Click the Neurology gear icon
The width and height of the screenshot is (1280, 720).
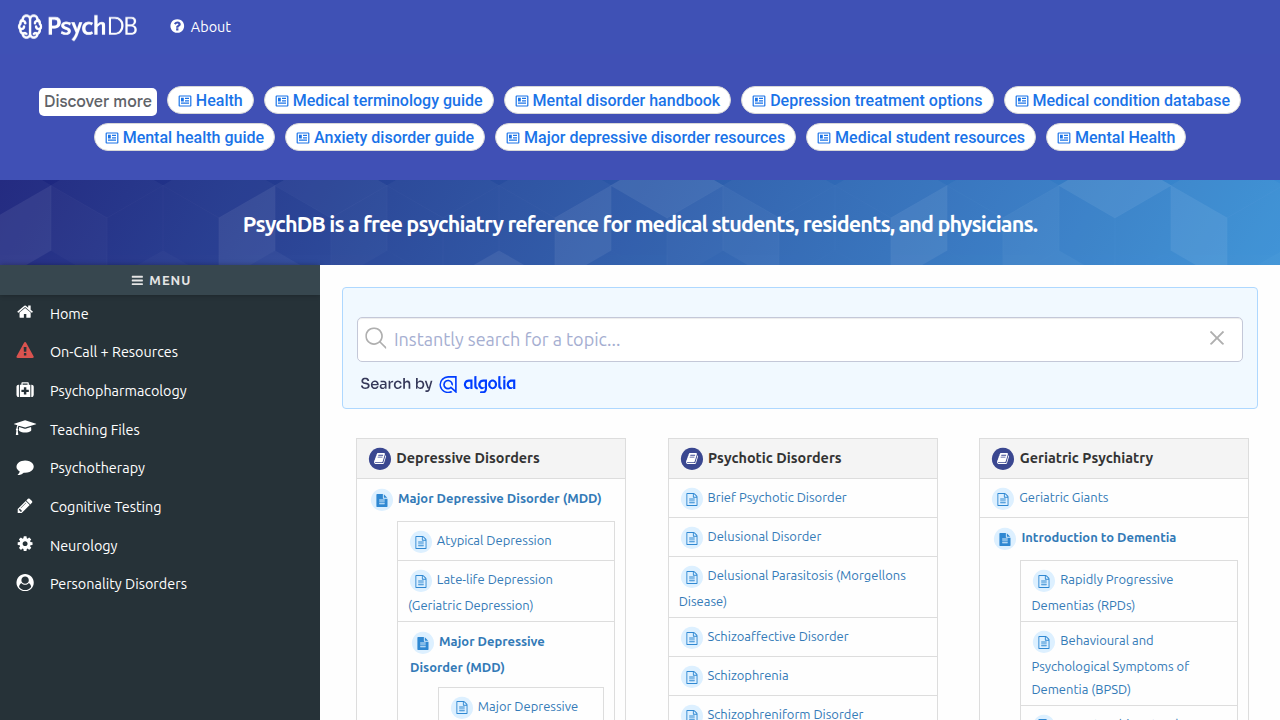25,544
